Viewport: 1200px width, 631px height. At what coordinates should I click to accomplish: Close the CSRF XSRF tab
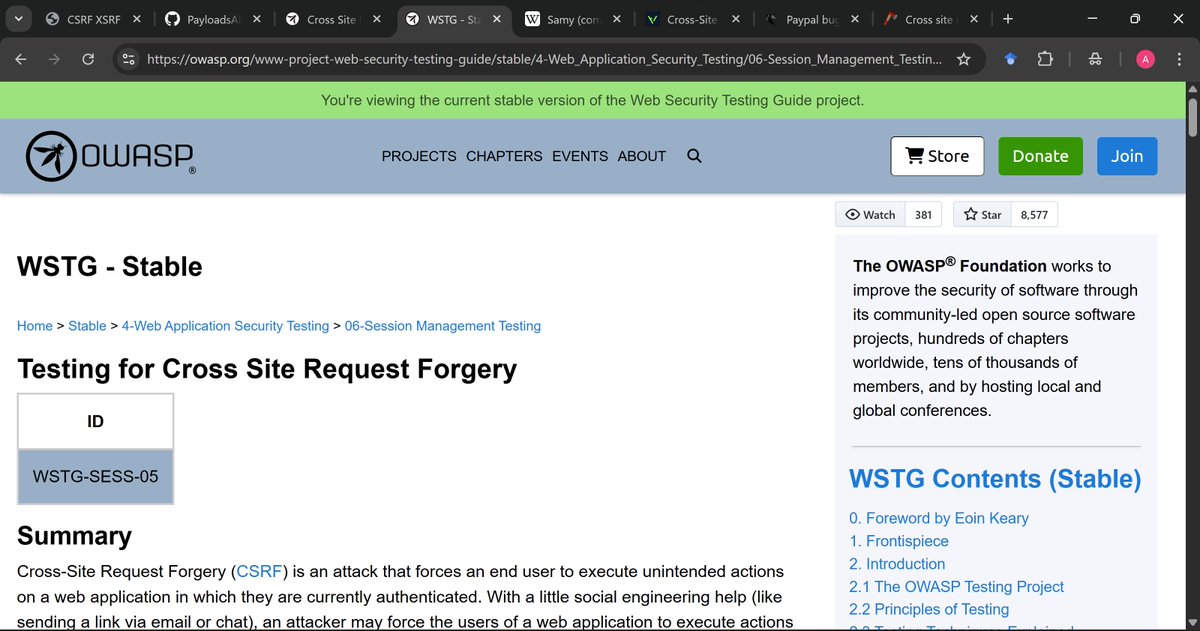(136, 19)
